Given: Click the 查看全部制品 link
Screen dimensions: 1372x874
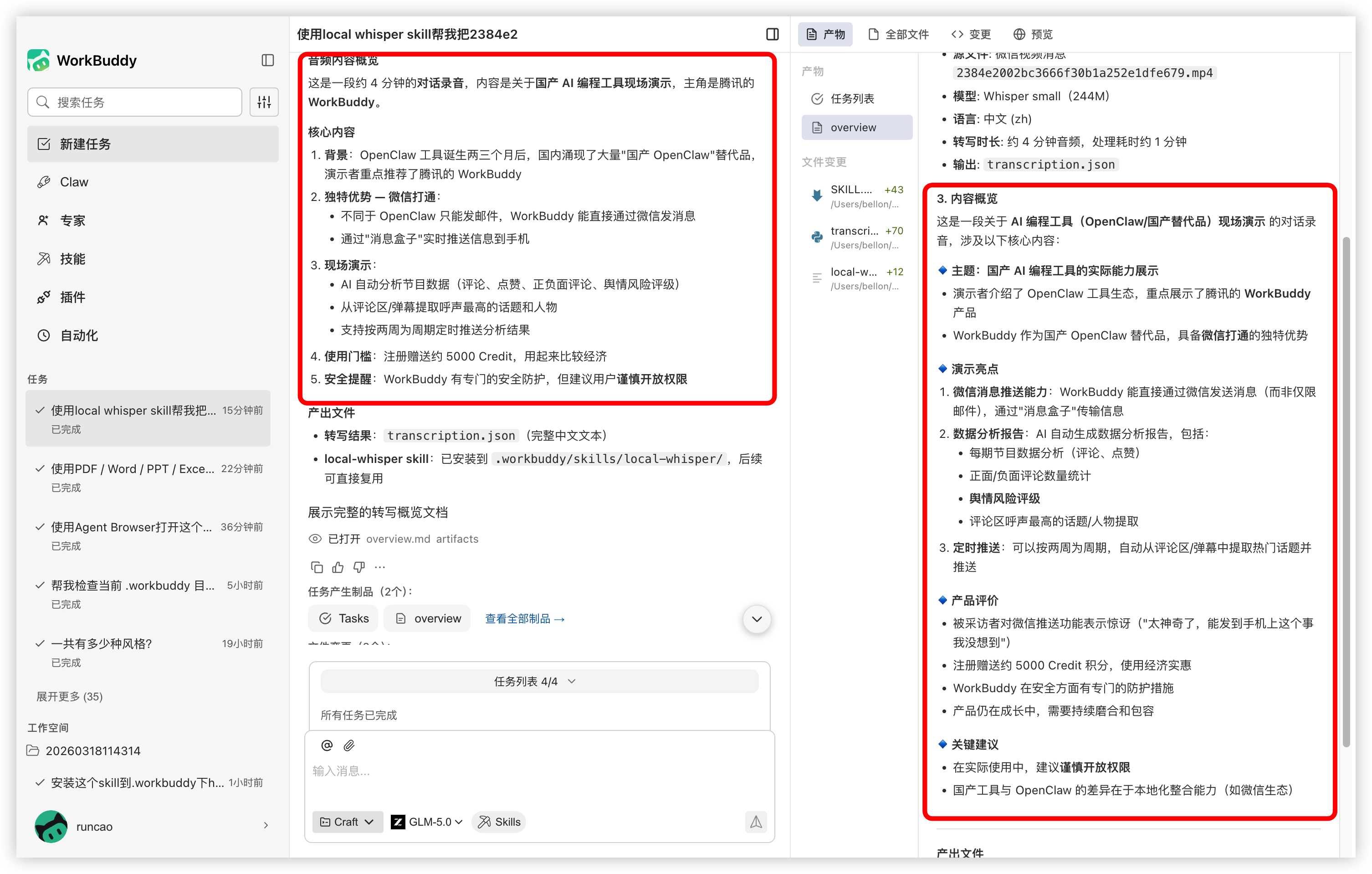Looking at the screenshot, I should (524, 618).
